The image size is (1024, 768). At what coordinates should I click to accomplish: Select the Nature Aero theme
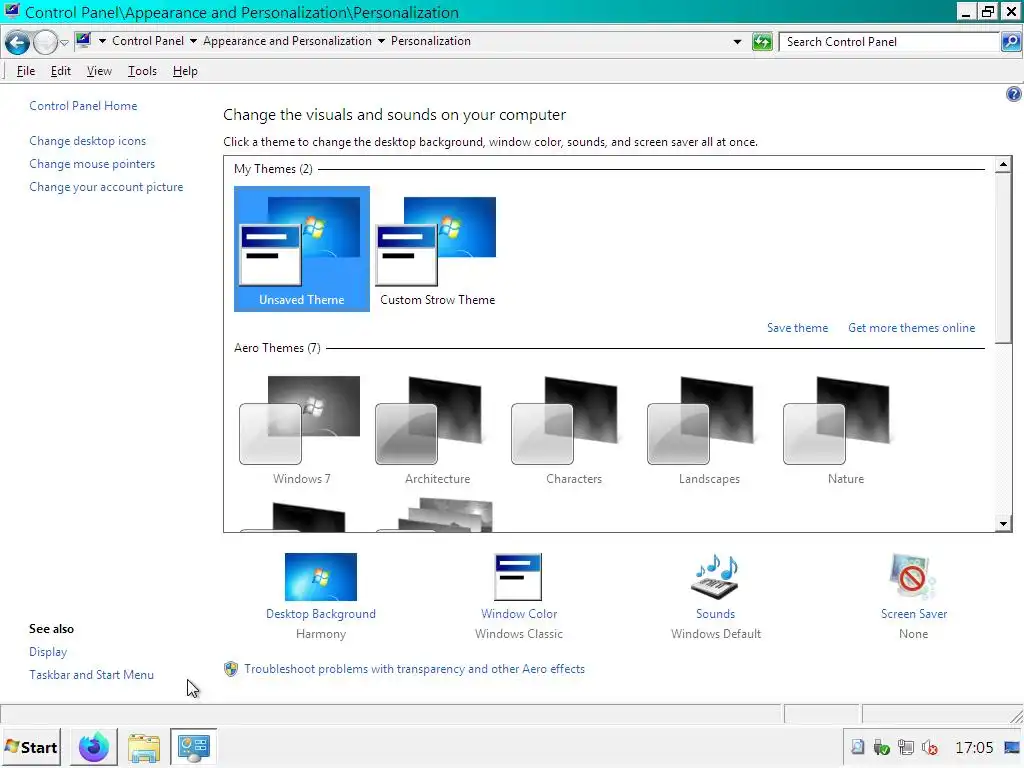(x=846, y=429)
